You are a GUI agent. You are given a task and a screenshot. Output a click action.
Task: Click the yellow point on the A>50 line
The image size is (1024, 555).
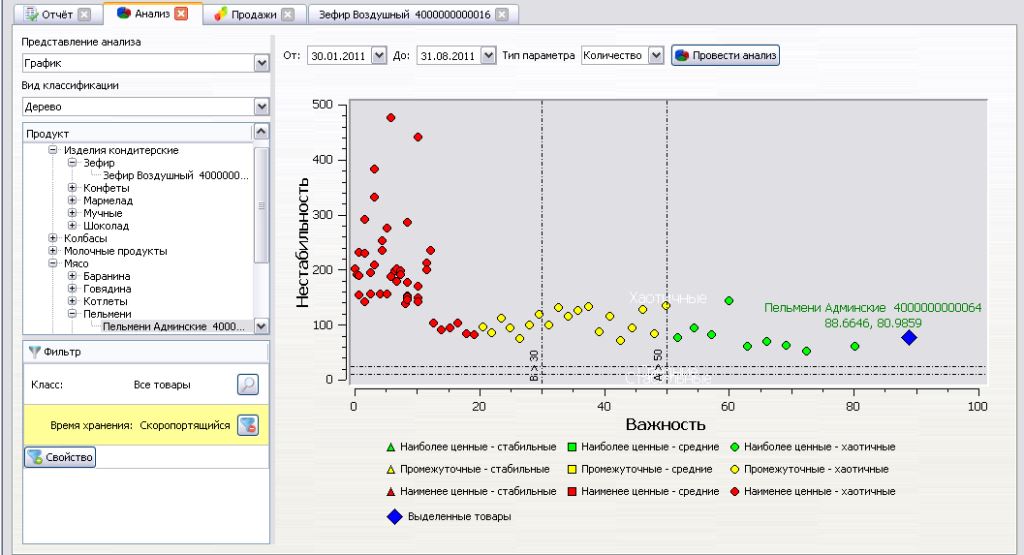coord(666,306)
